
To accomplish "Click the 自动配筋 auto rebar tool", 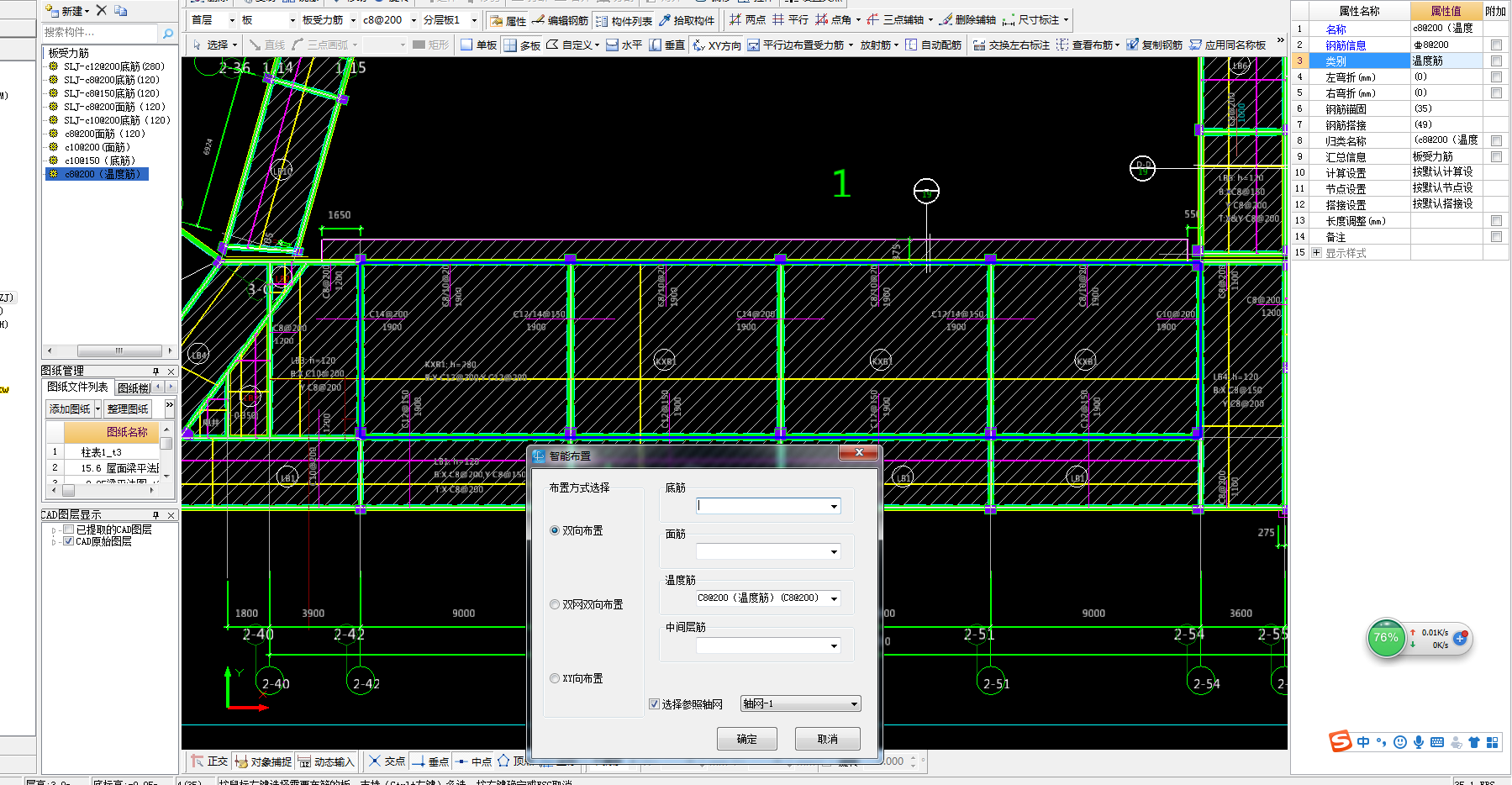I will pyautogui.click(x=933, y=45).
